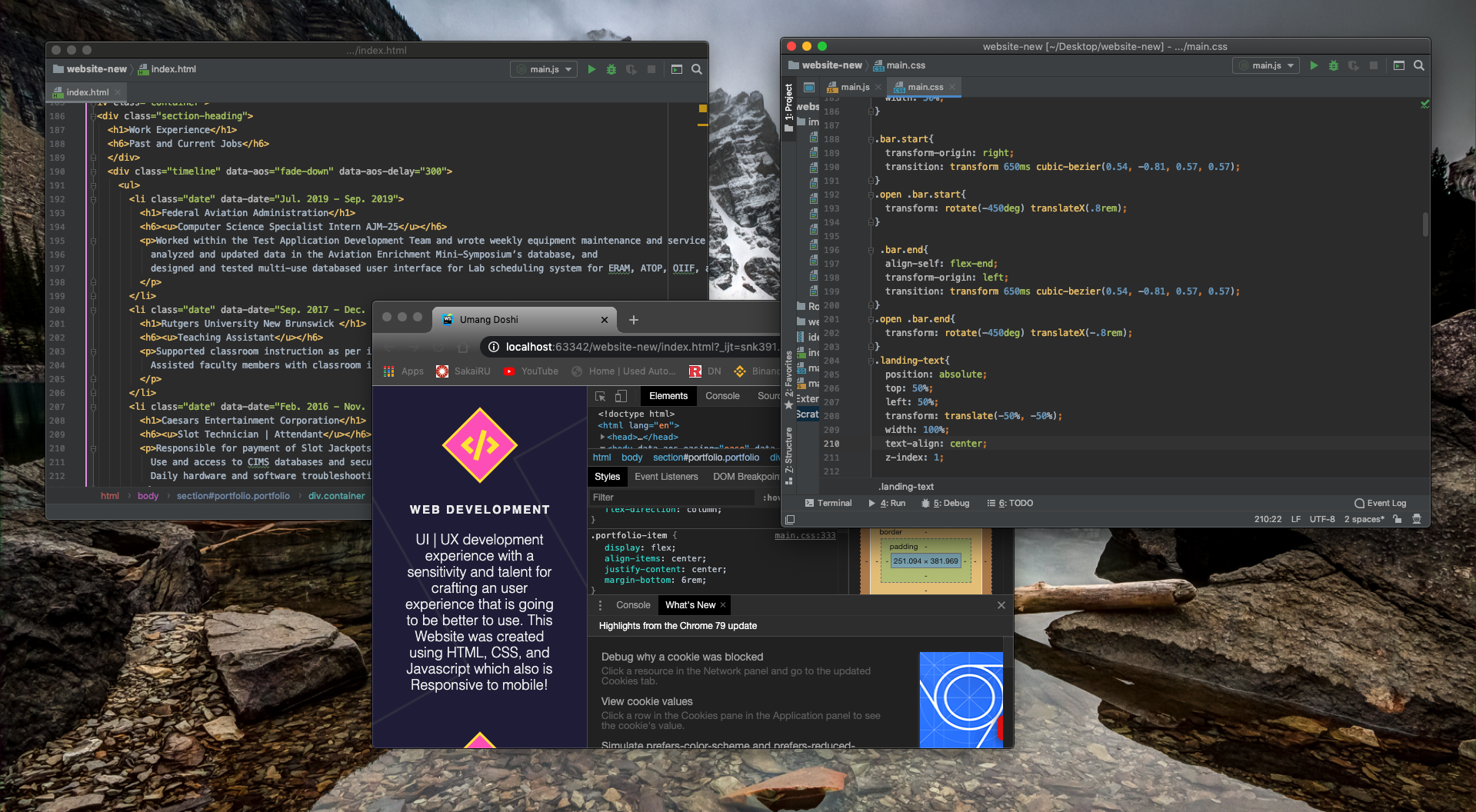Screen dimensions: 1476x812
Task: Open main.js run configuration dropdown in index.html window
Action: click(544, 69)
